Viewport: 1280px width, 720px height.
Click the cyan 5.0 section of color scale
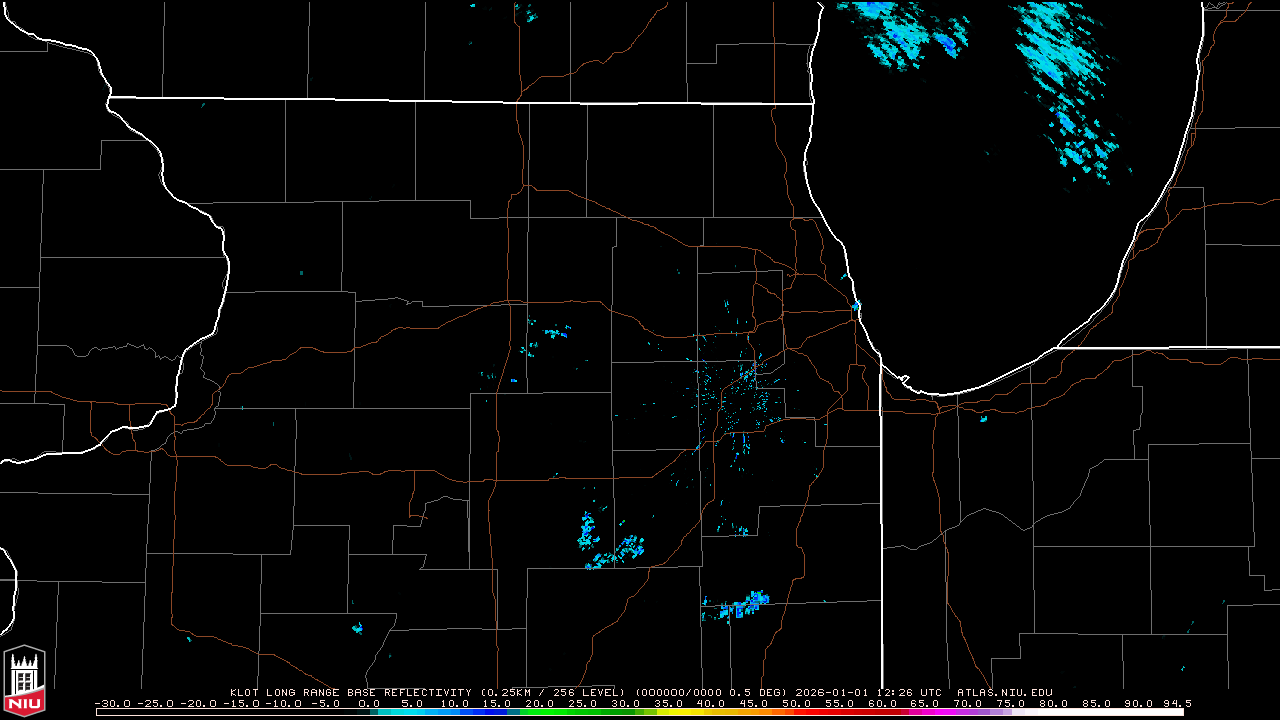pyautogui.click(x=412, y=711)
